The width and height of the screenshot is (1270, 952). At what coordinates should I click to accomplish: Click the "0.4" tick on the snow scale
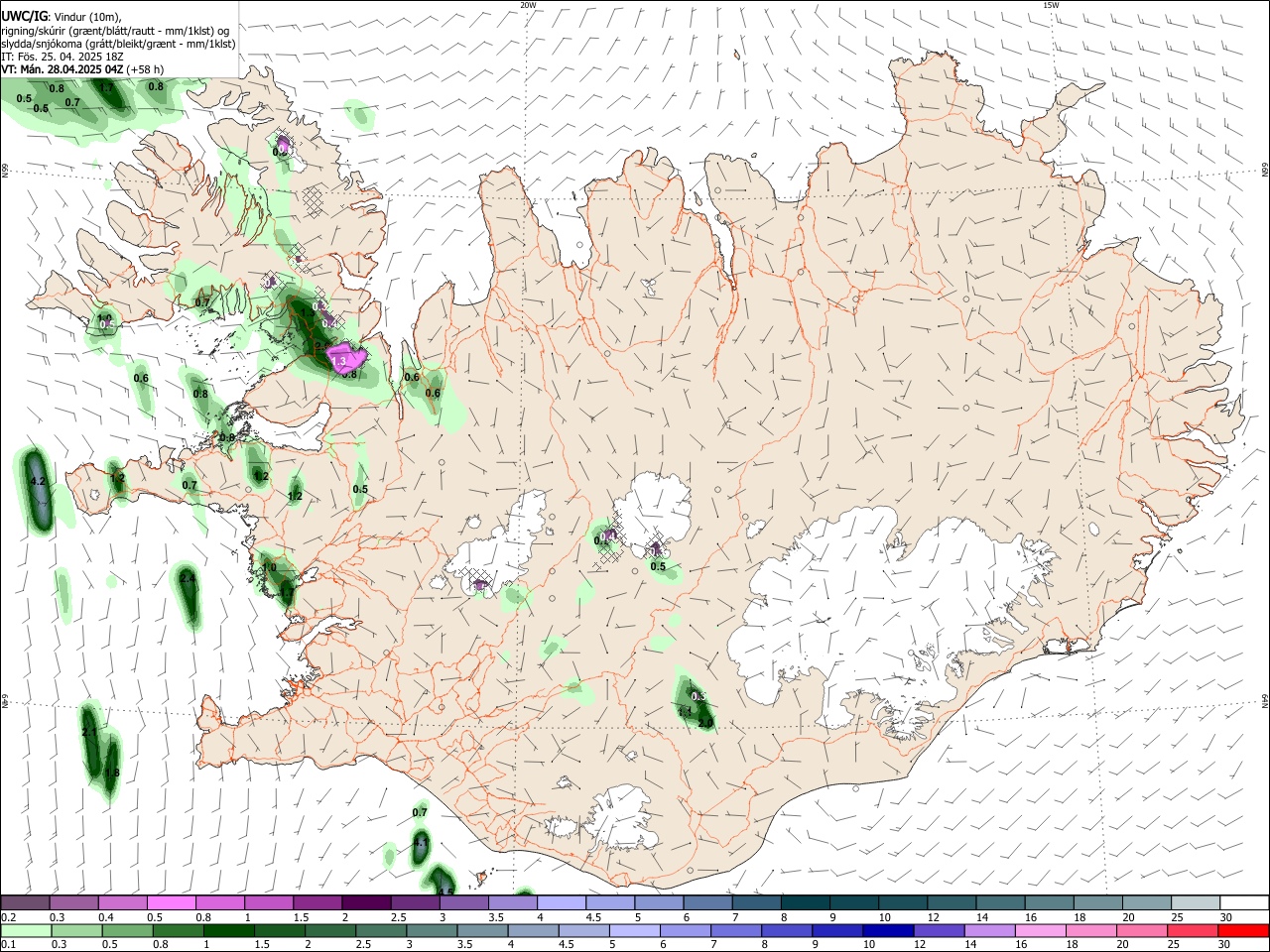click(106, 917)
